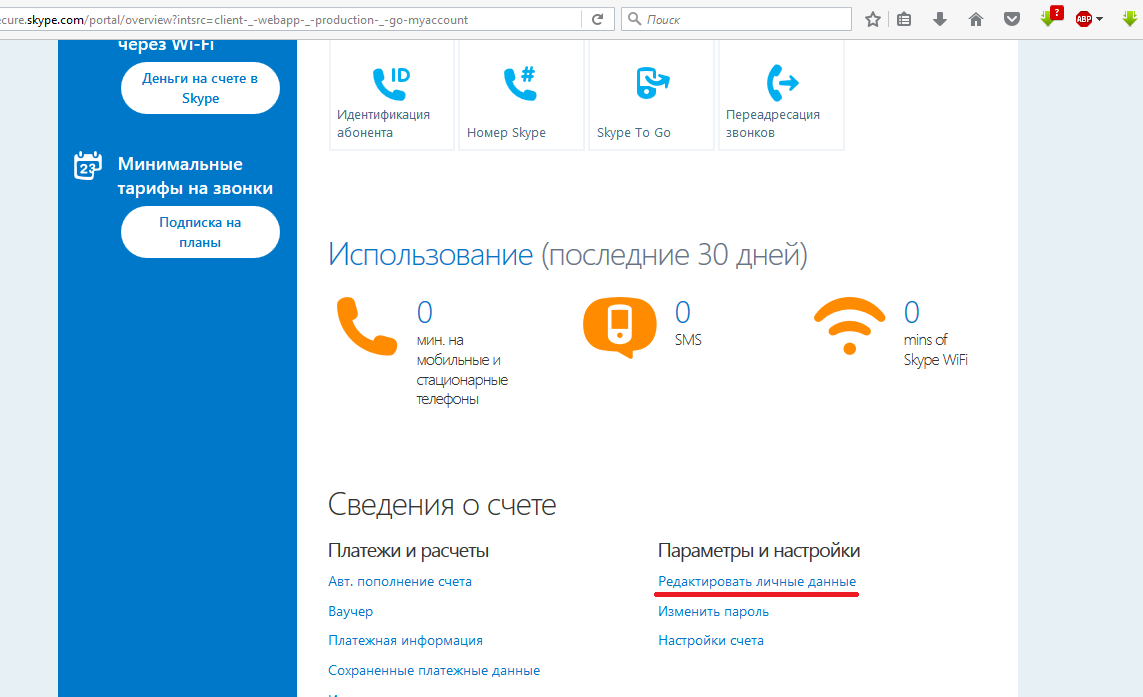The width and height of the screenshot is (1143, 697).
Task: Open the Номер Skype tile
Action: point(521,98)
